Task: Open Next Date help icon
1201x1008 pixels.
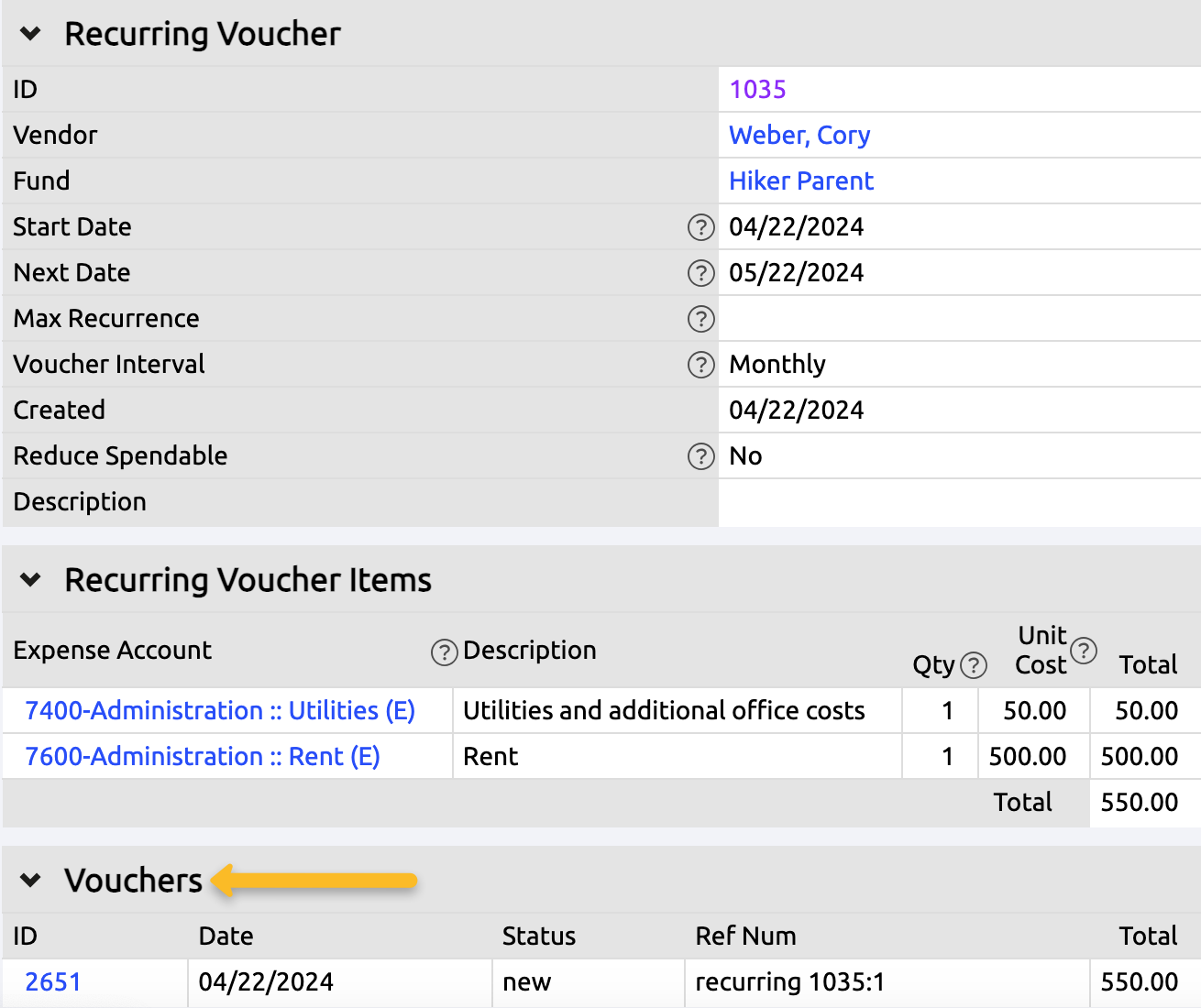Action: pos(700,273)
